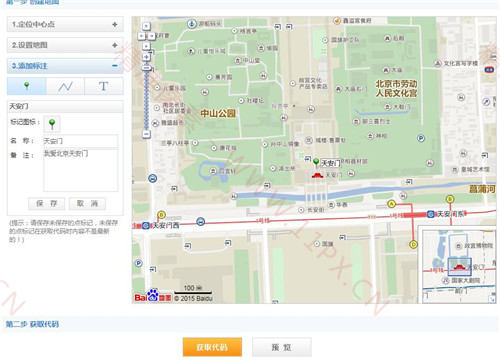Move the zoom level slider handle
The image size is (500, 364).
(146, 68)
